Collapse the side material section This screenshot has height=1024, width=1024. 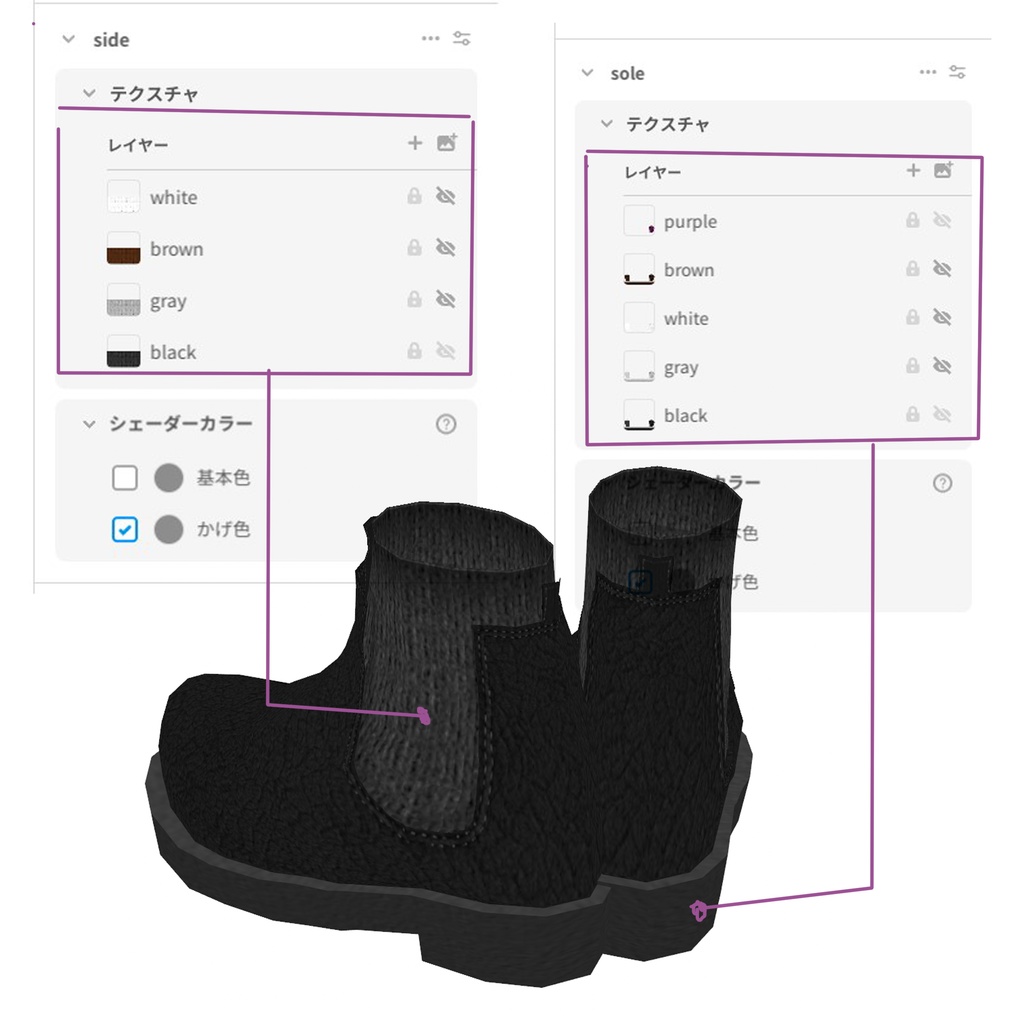point(69,39)
